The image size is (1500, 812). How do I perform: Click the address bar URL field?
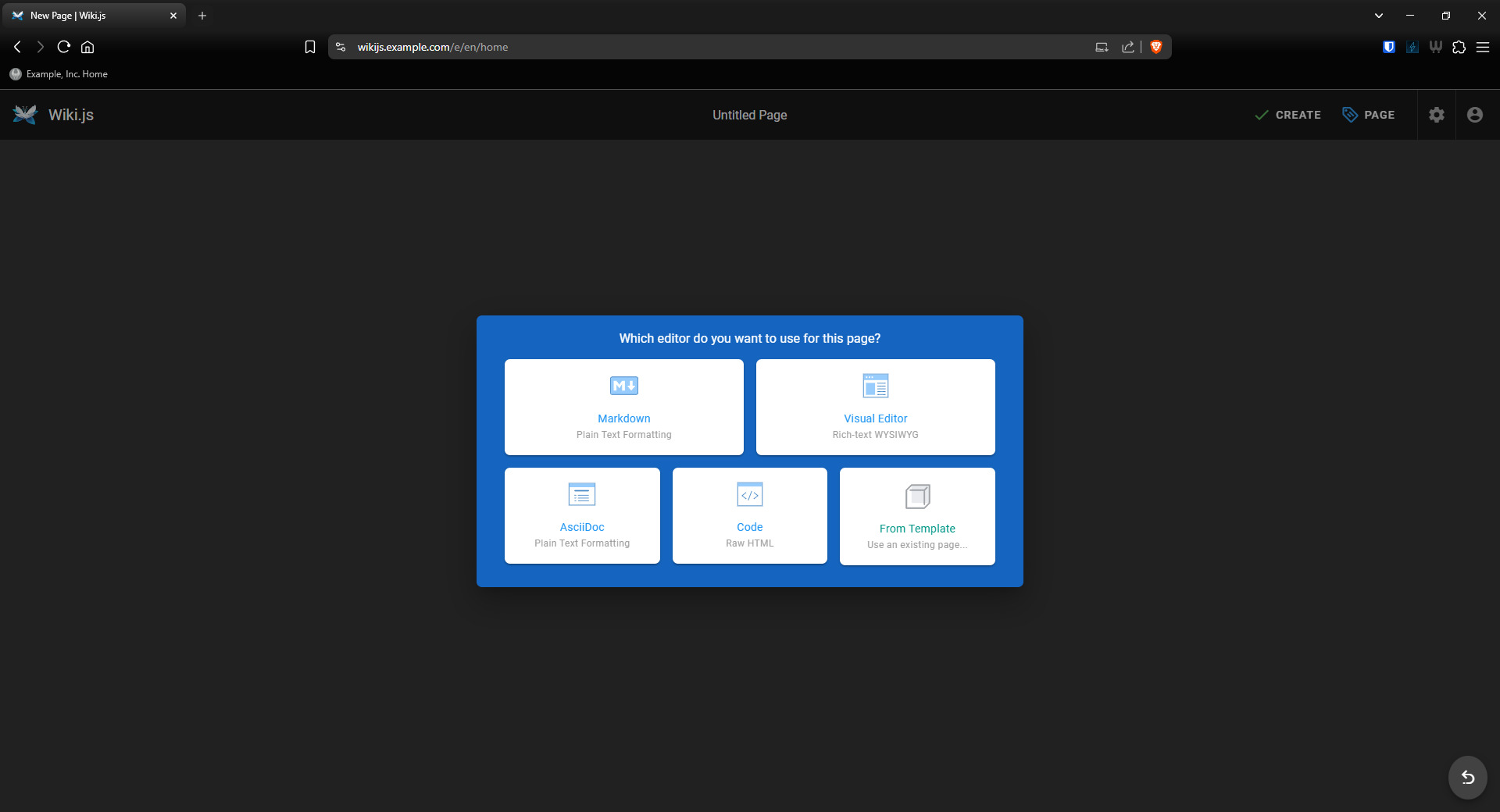(x=703, y=47)
